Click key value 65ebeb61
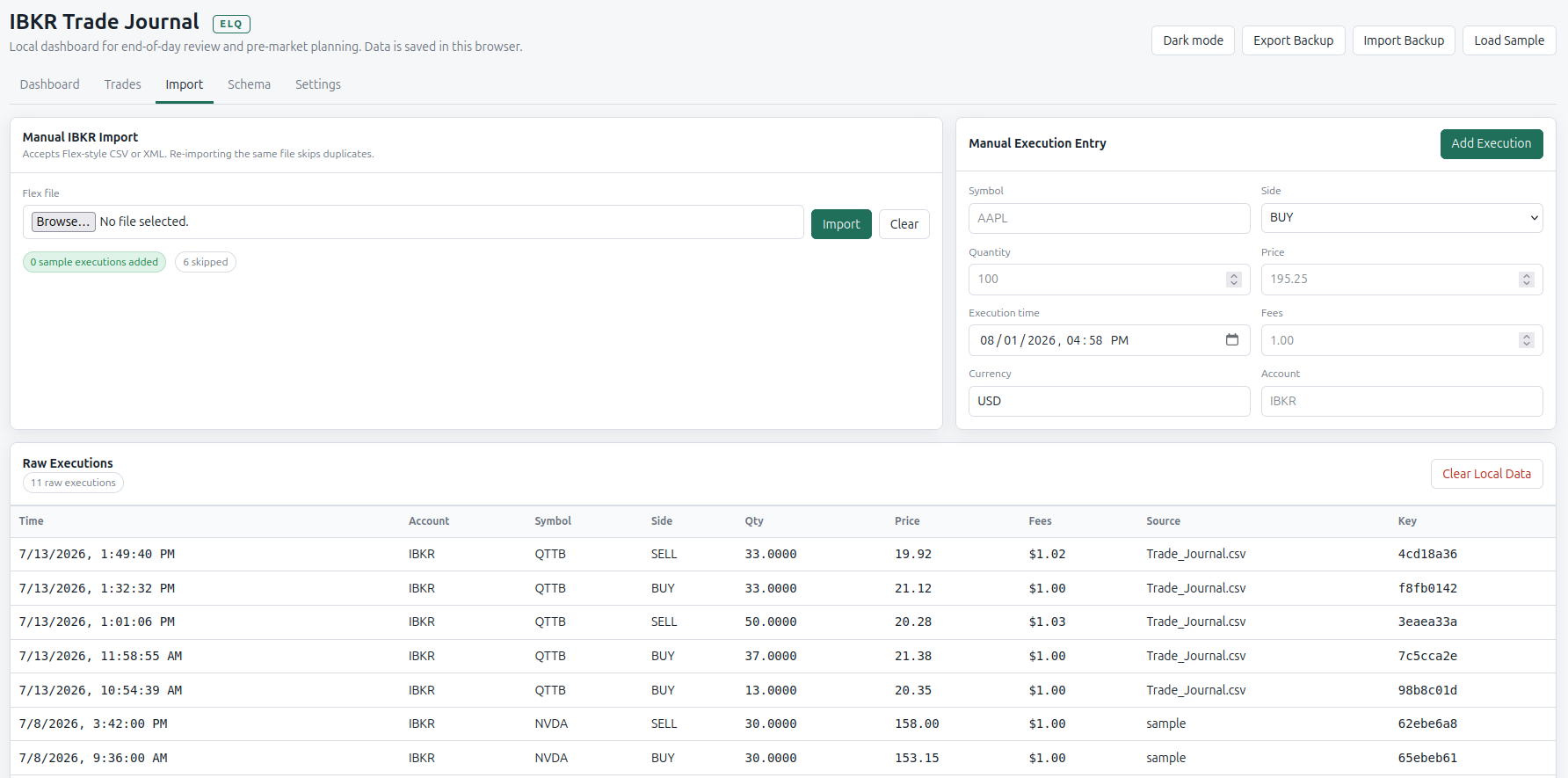1568x778 pixels. coord(1427,758)
